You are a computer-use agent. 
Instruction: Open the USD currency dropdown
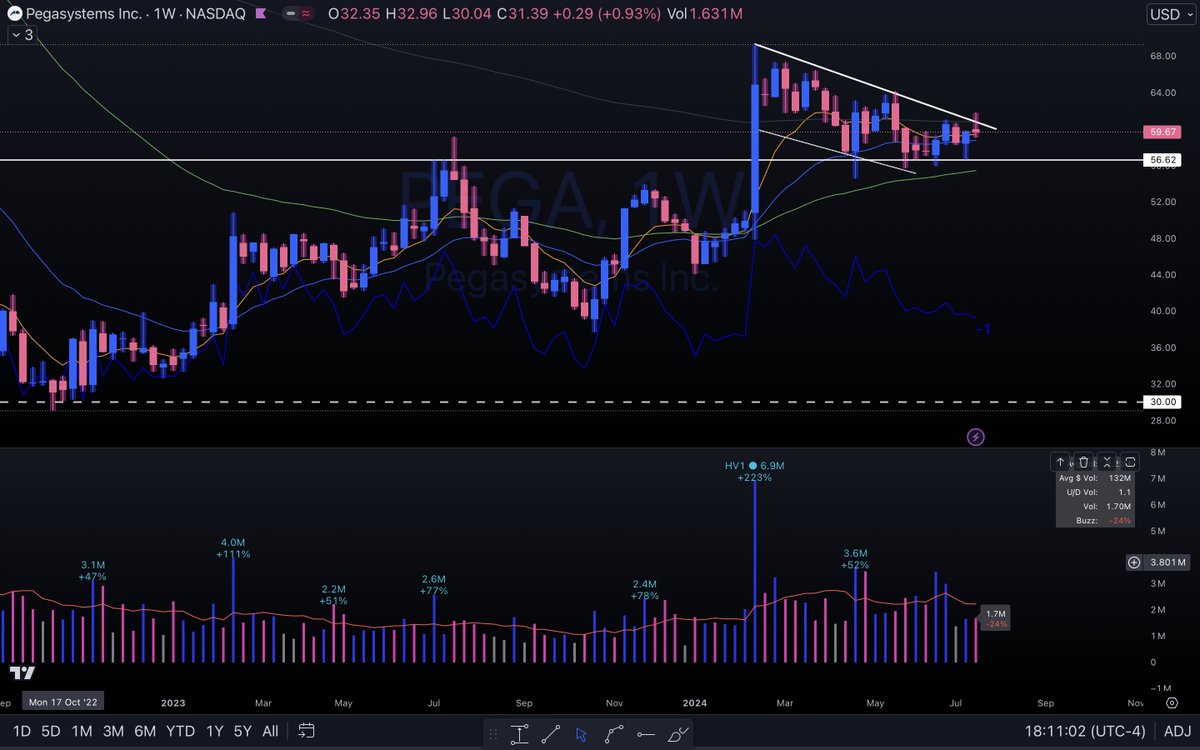[1172, 15]
